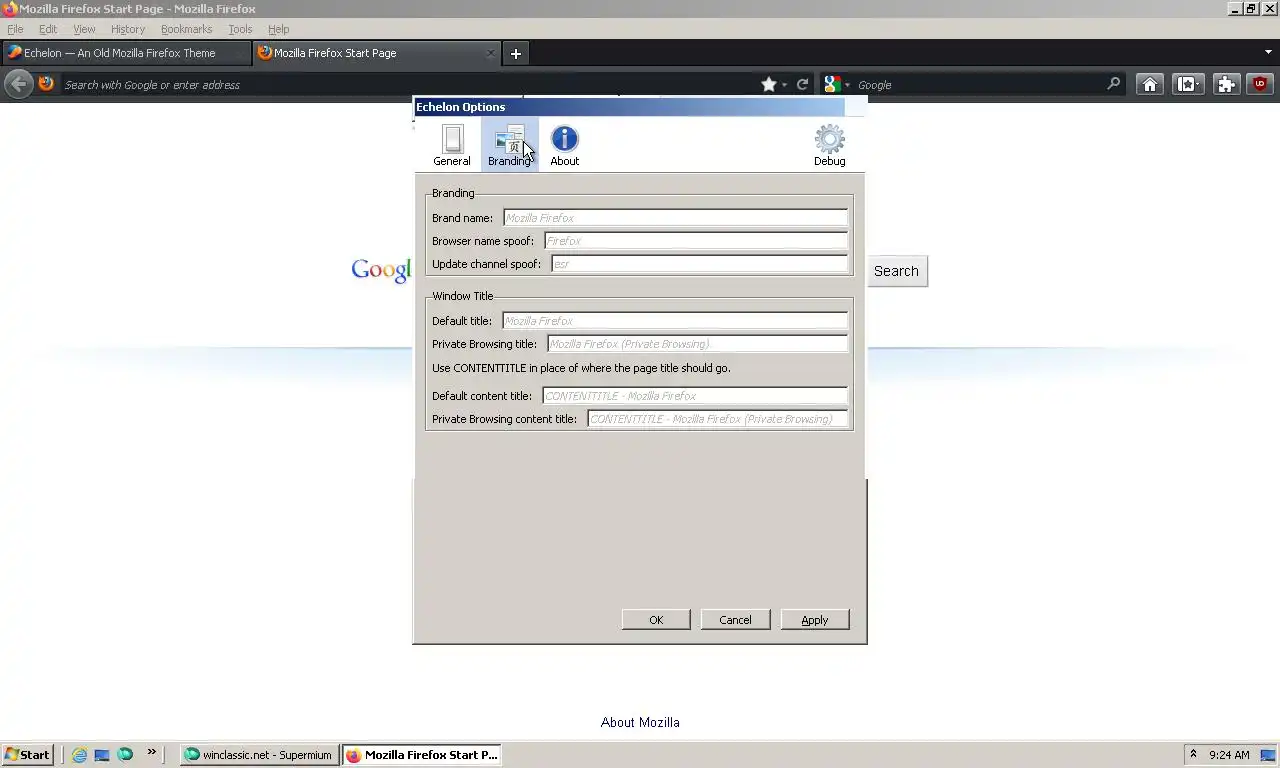The height and width of the screenshot is (768, 1280).
Task: Show desktop from quick launch
Action: (x=102, y=755)
